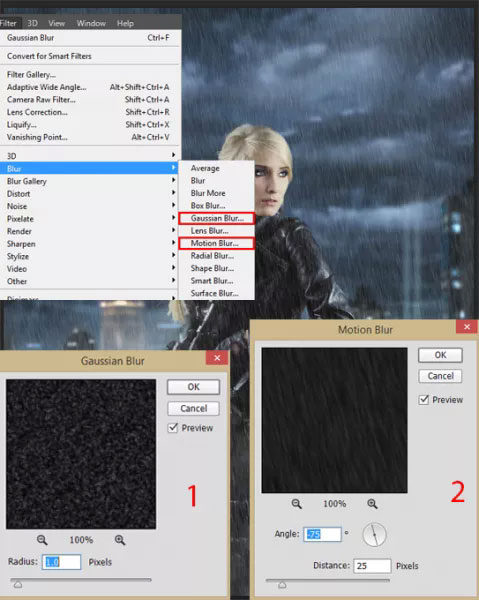This screenshot has height=600, width=479.
Task: Zoom in the Motion Blur preview
Action: click(x=372, y=504)
